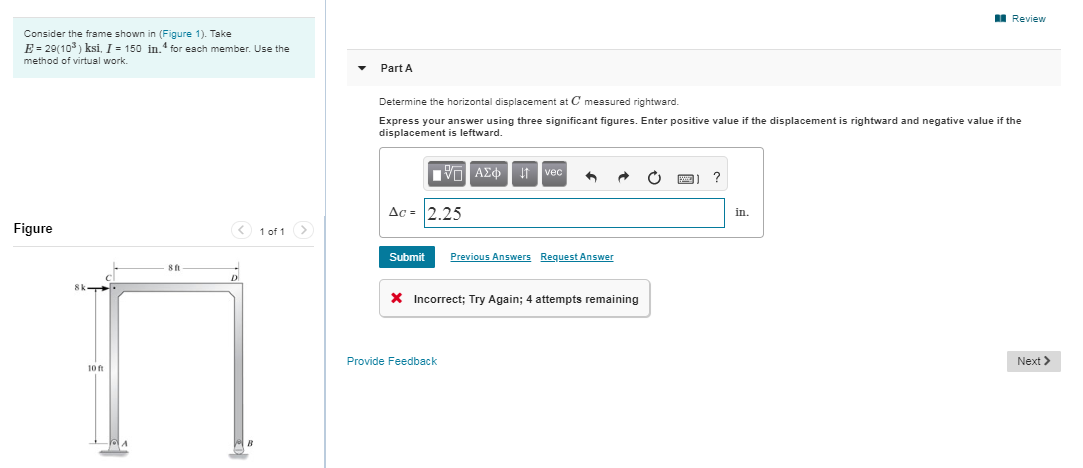
Task: Insert a vec vector notation
Action: coord(554,174)
